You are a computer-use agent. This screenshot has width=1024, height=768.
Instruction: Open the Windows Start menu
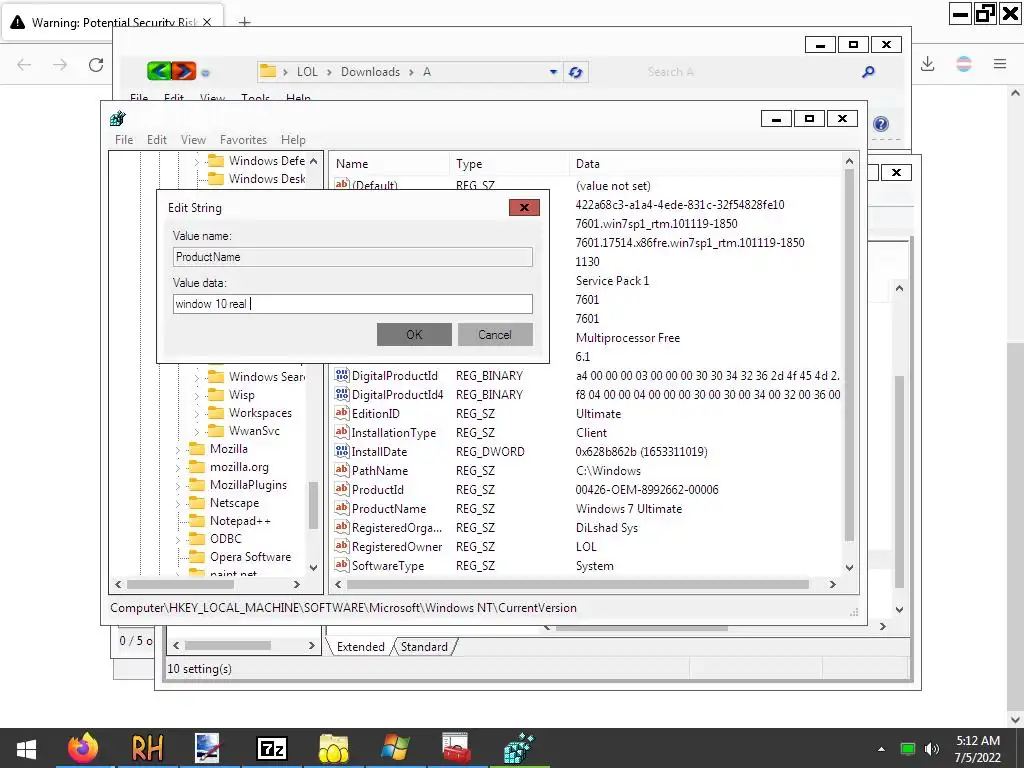27,748
